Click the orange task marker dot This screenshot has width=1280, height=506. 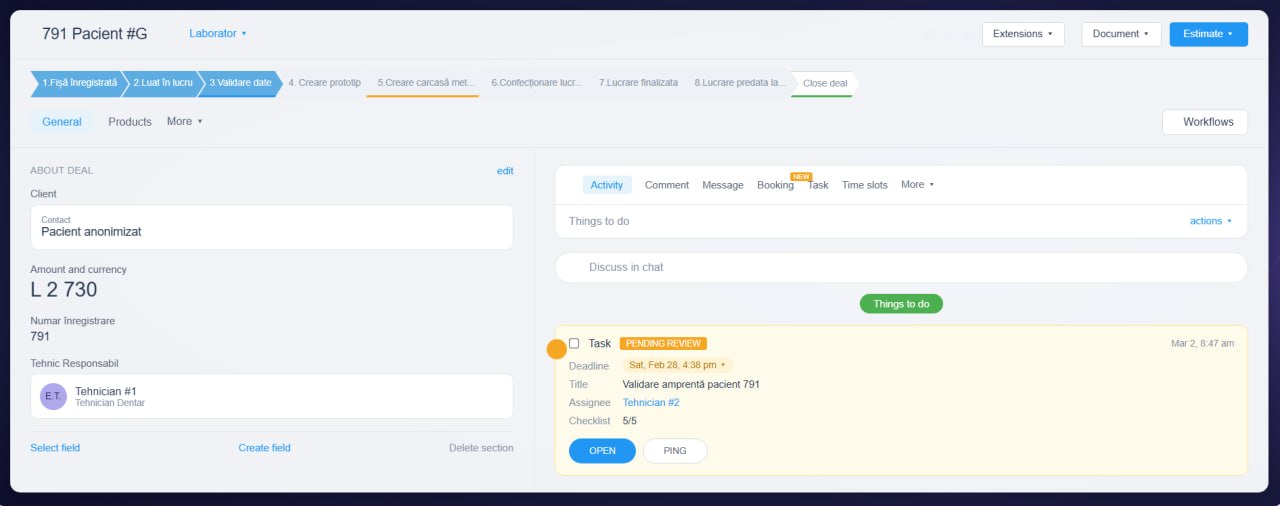coord(556,349)
